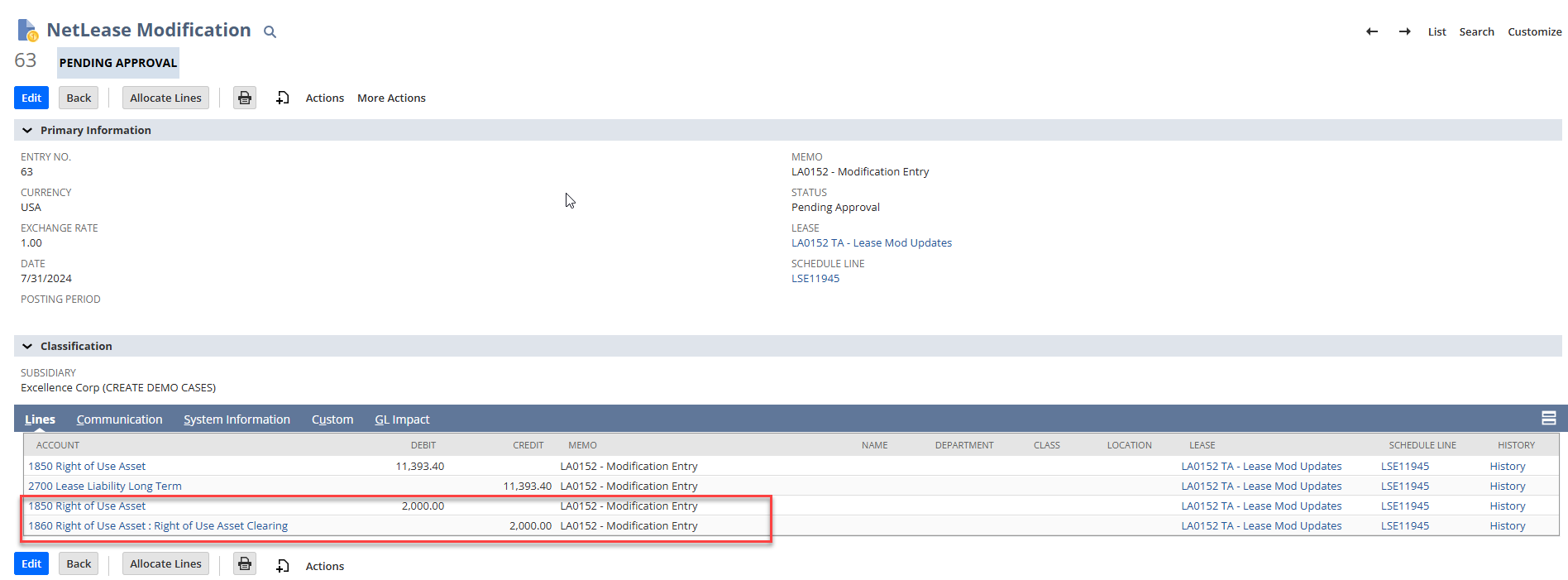Open the top Actions menu
Screen dimensions: 1568x580
(x=325, y=98)
